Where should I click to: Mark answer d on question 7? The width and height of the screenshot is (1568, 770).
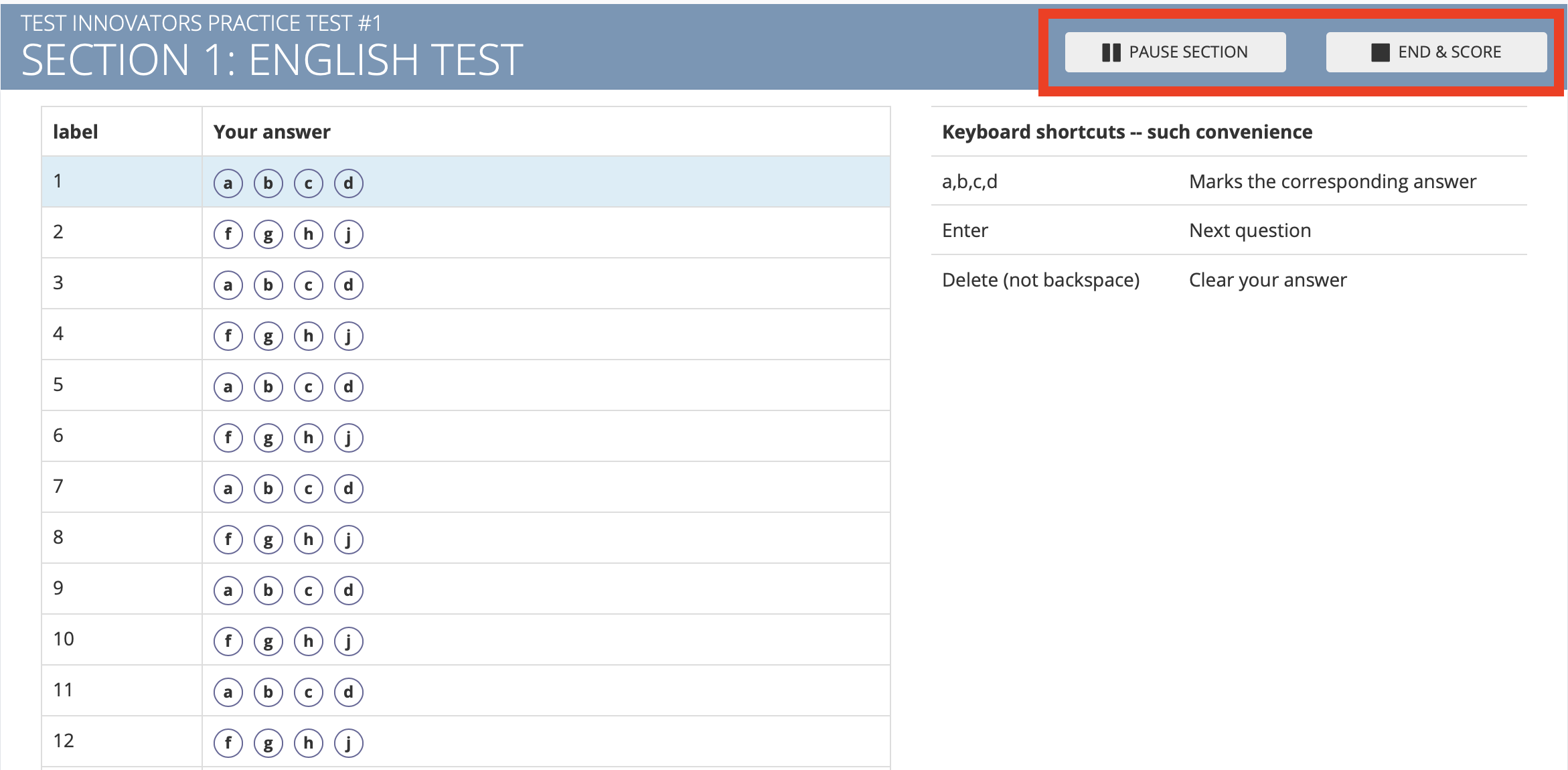pos(348,489)
